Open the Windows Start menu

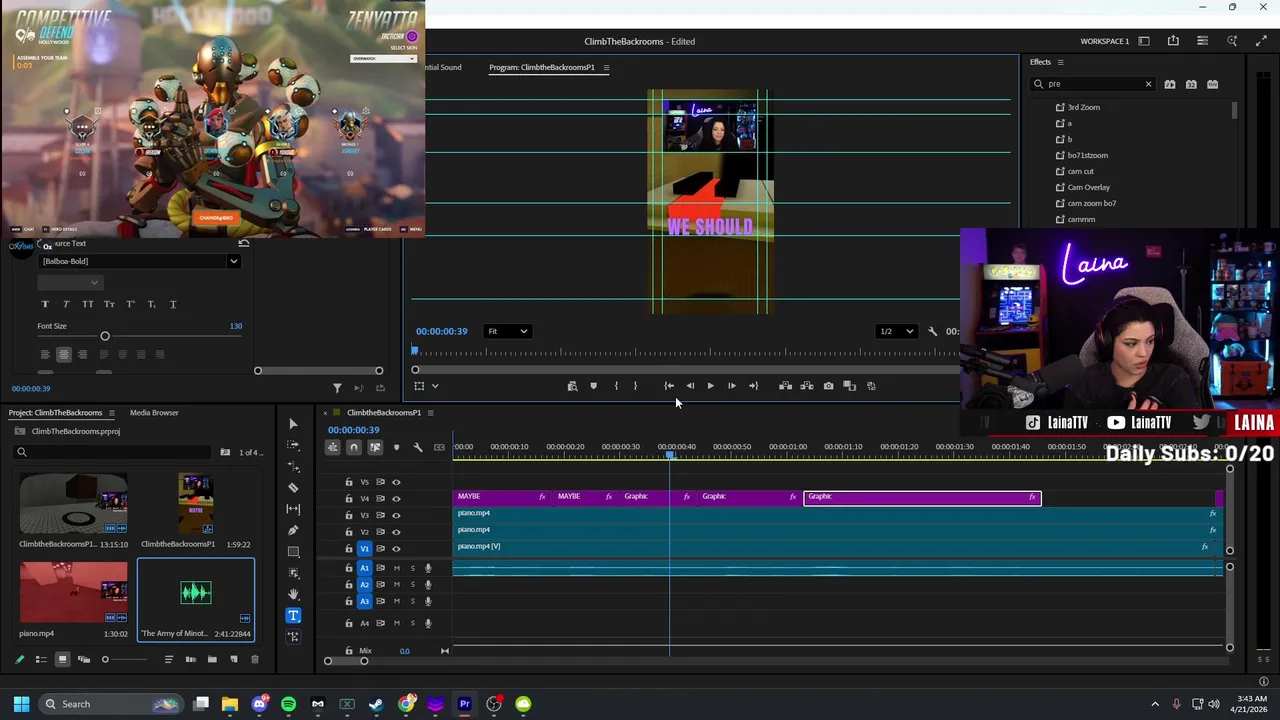21,704
